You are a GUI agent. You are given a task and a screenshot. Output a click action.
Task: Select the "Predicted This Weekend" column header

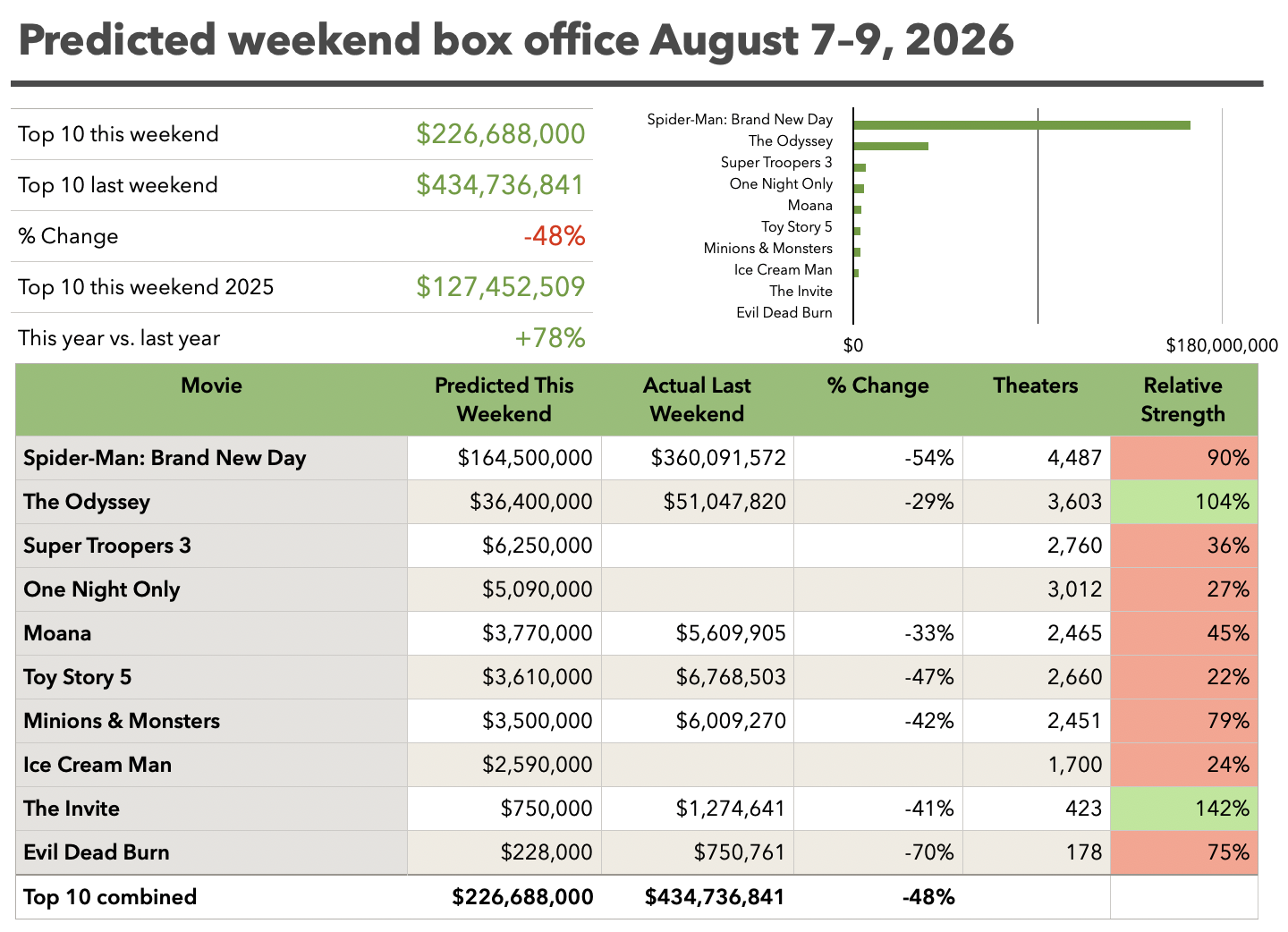504,400
